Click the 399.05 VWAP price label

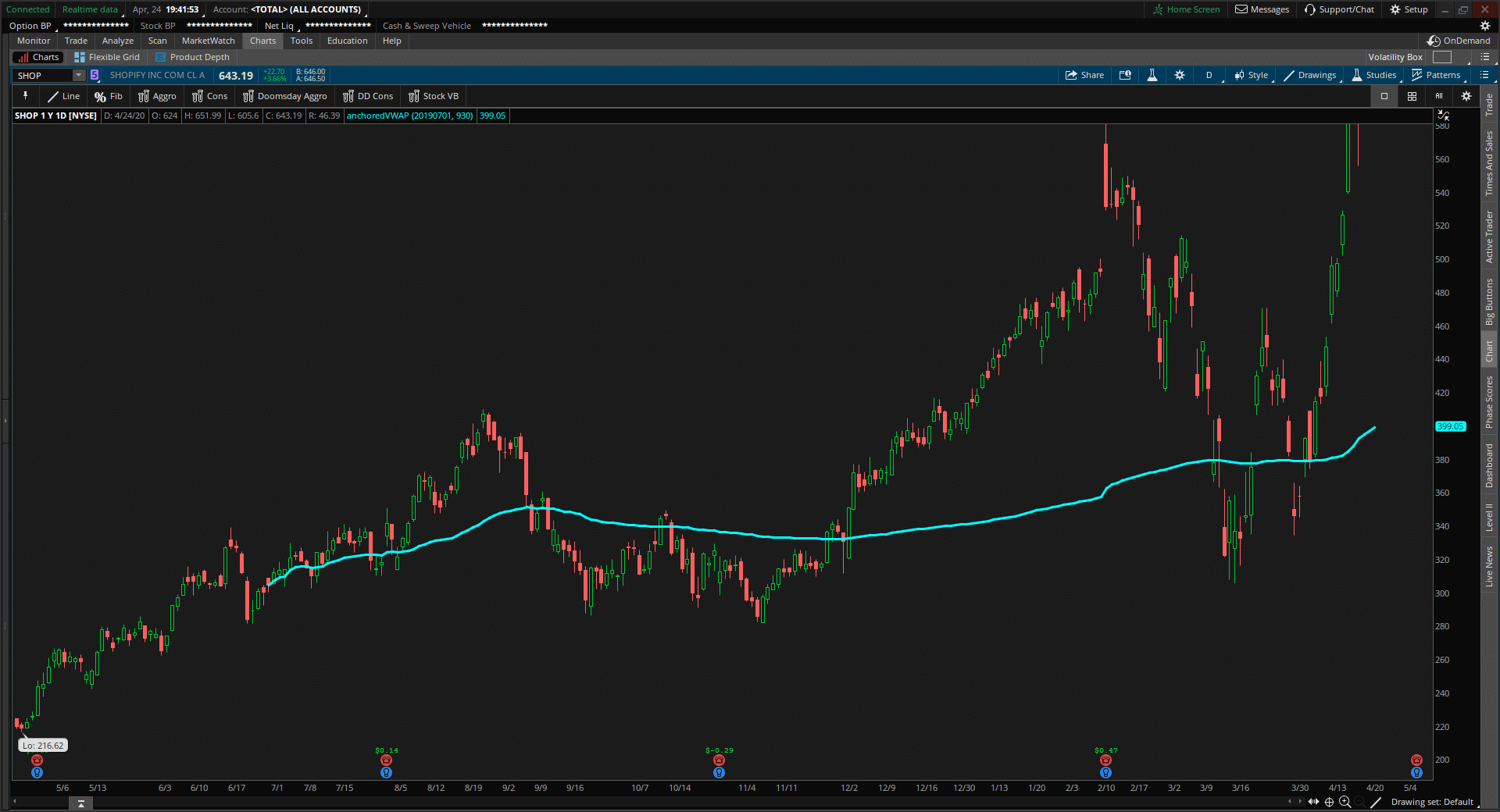pos(1450,426)
